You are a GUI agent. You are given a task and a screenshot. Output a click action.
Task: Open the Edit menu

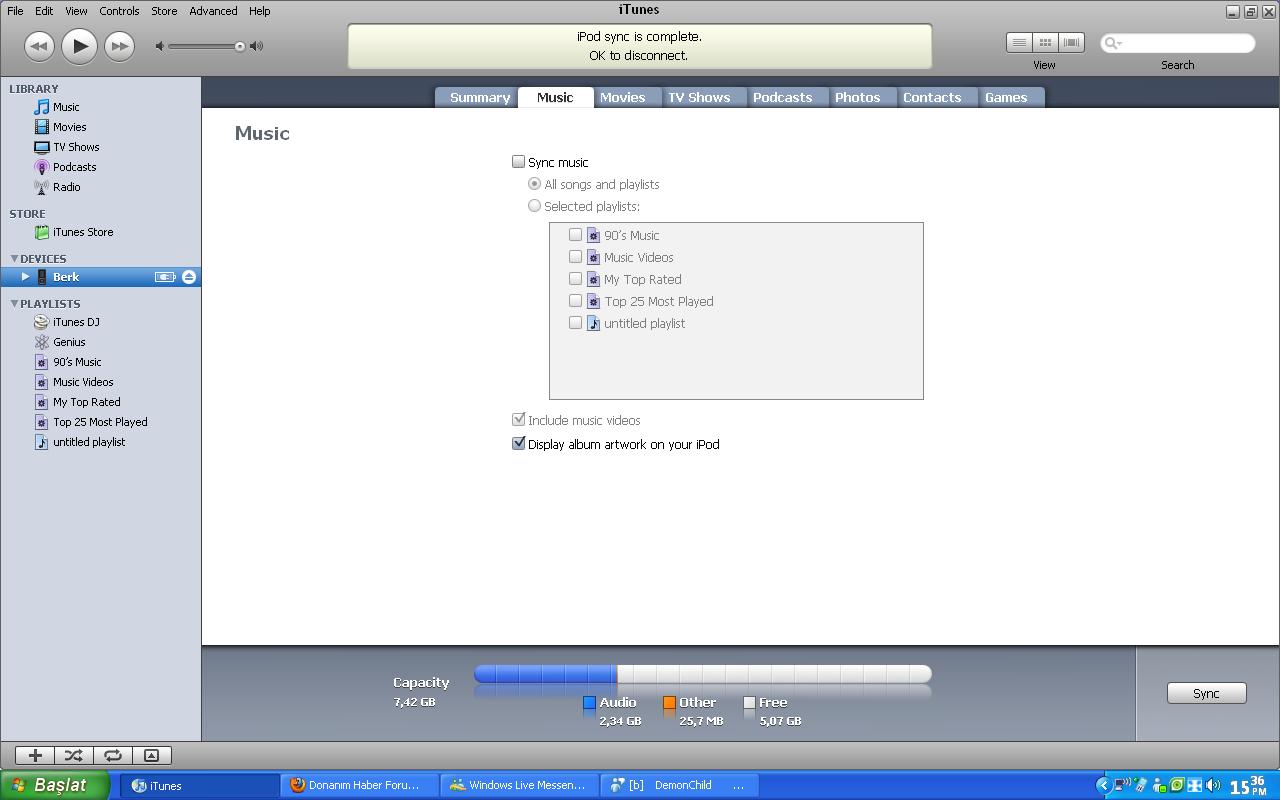pos(44,11)
